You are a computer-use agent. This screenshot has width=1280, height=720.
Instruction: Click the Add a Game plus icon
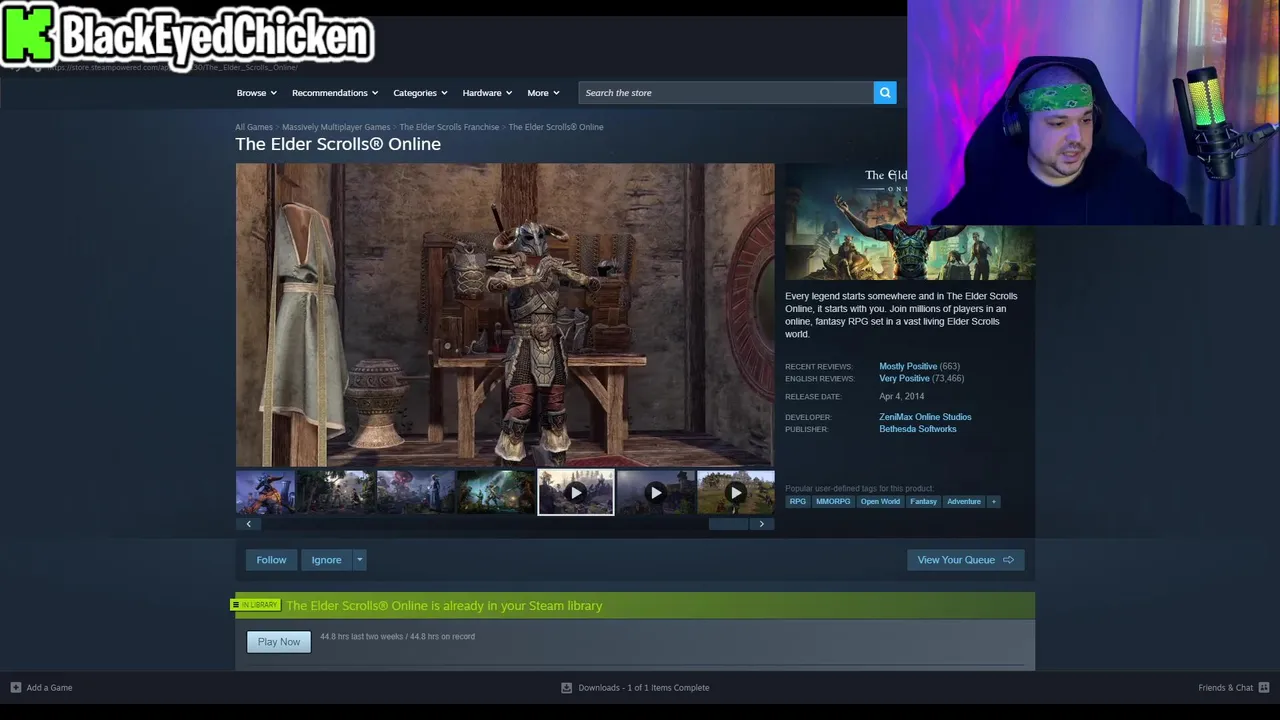[15, 688]
